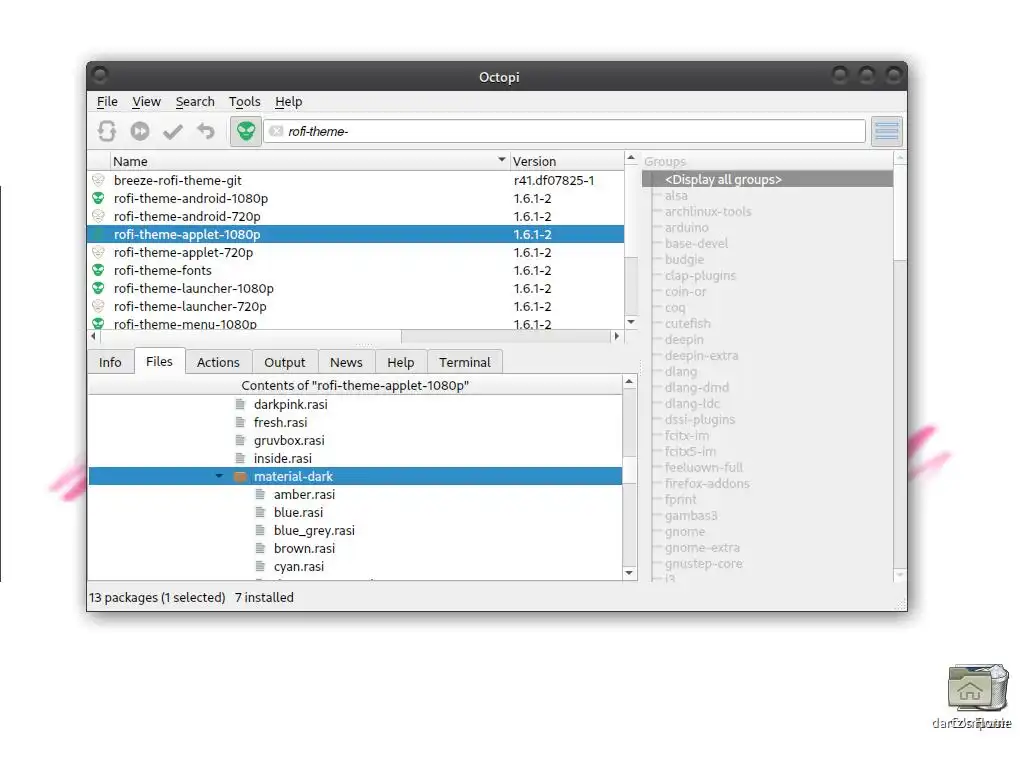Toggle the green alien AUR tool button

point(246,131)
